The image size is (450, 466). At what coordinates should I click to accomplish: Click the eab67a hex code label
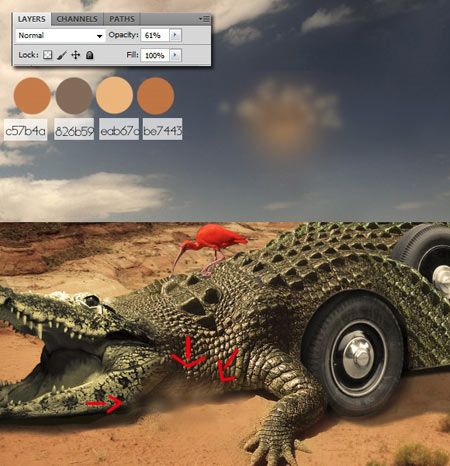pyautogui.click(x=119, y=129)
